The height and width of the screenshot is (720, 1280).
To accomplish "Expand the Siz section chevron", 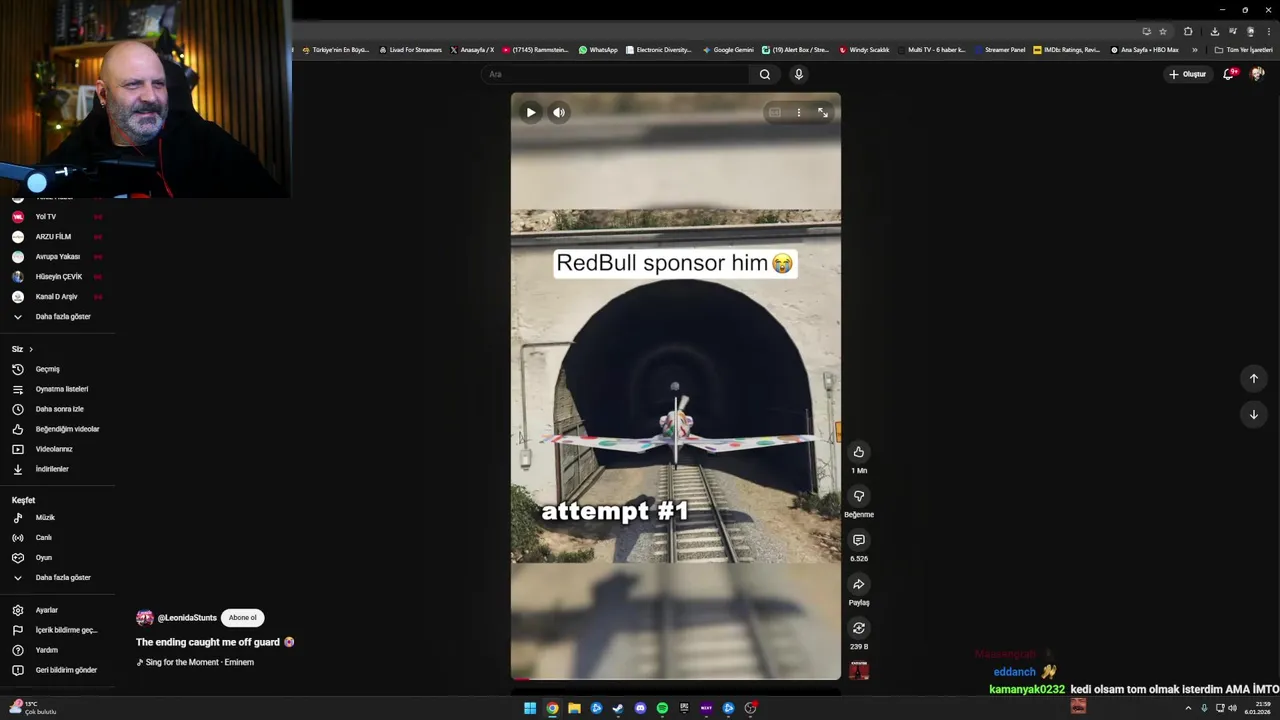I will coord(31,349).
